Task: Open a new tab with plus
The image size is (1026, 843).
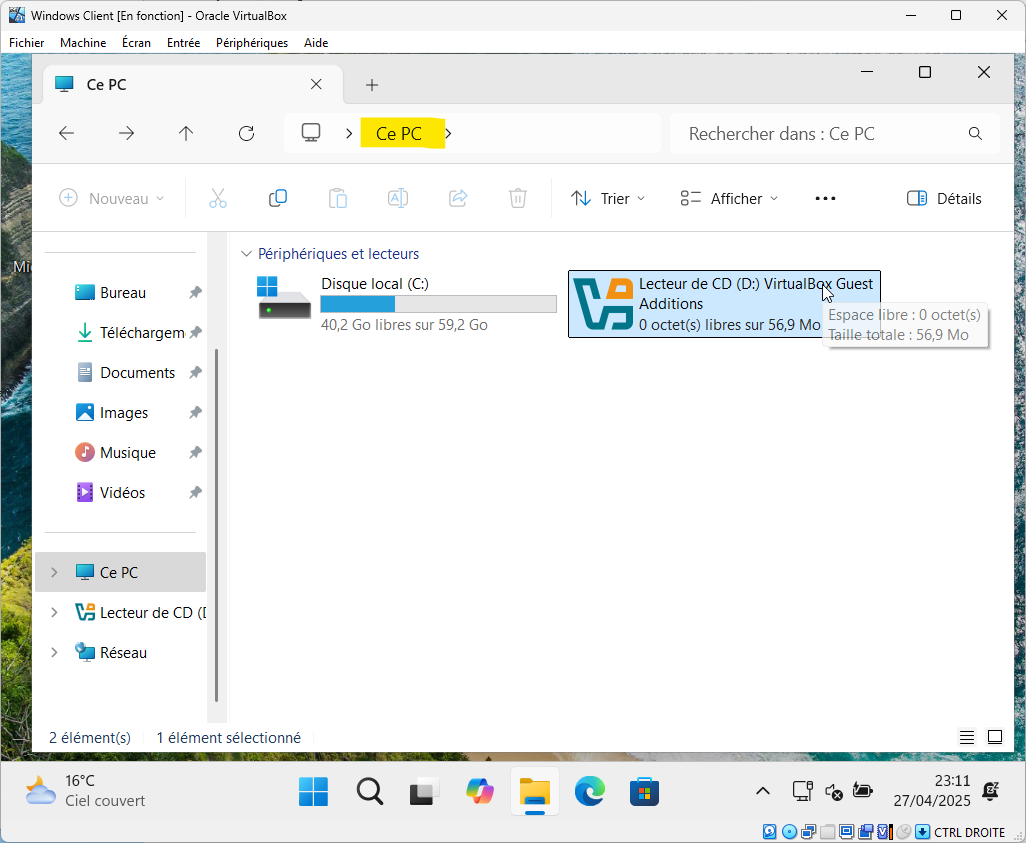Action: (x=372, y=84)
